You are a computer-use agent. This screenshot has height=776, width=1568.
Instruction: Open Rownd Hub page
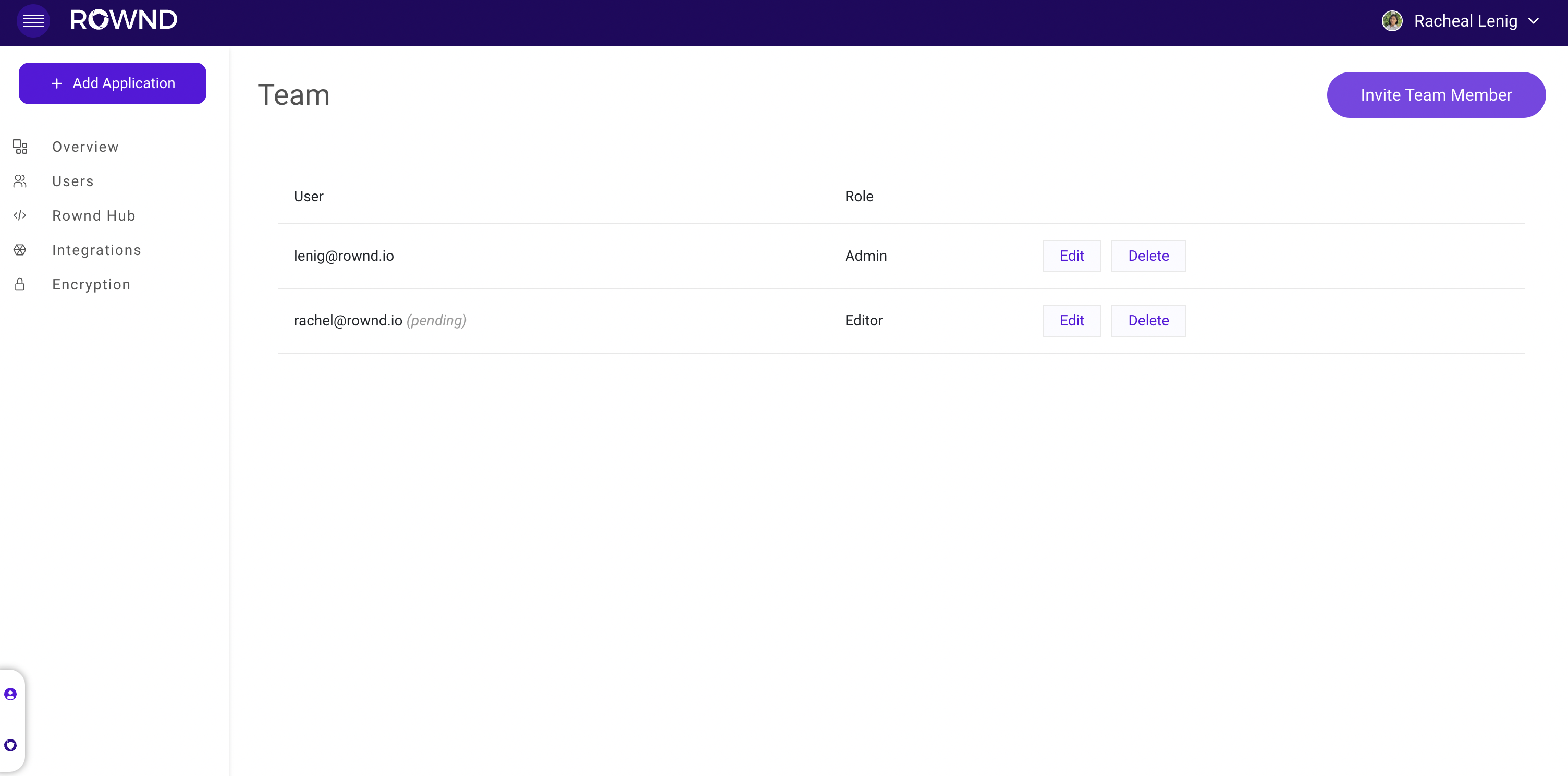point(93,215)
